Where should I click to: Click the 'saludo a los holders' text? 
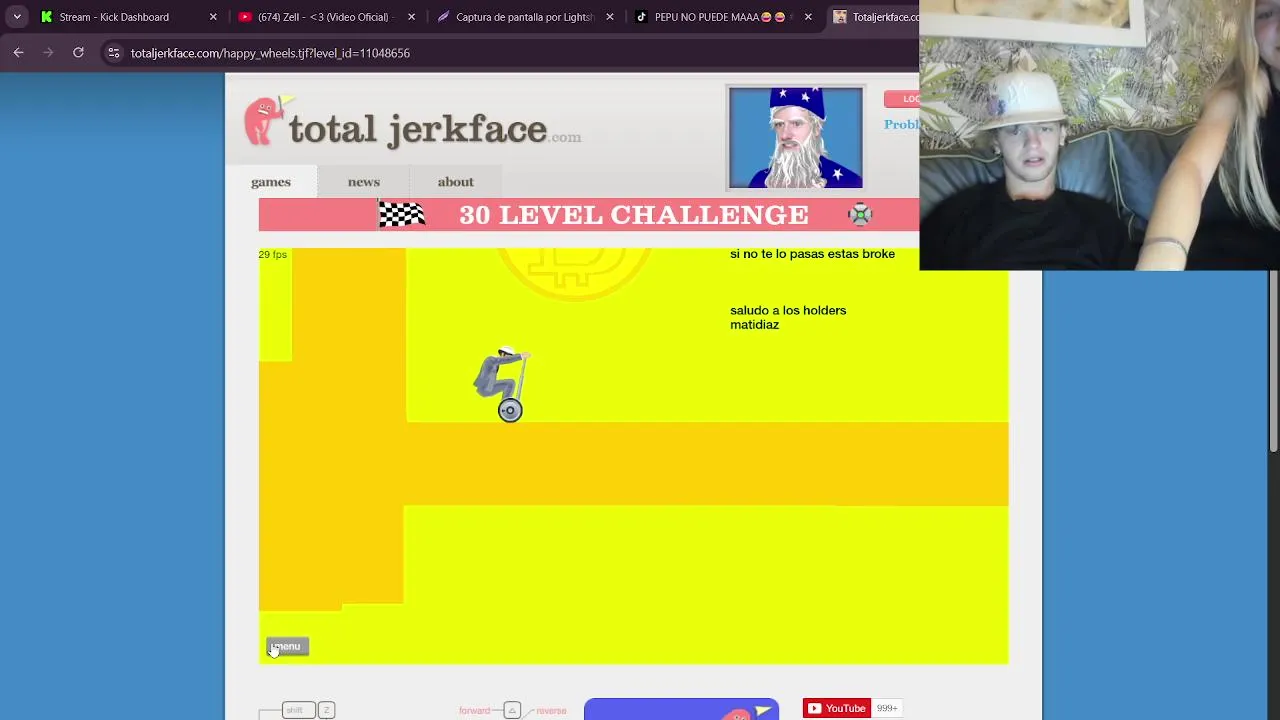[788, 310]
